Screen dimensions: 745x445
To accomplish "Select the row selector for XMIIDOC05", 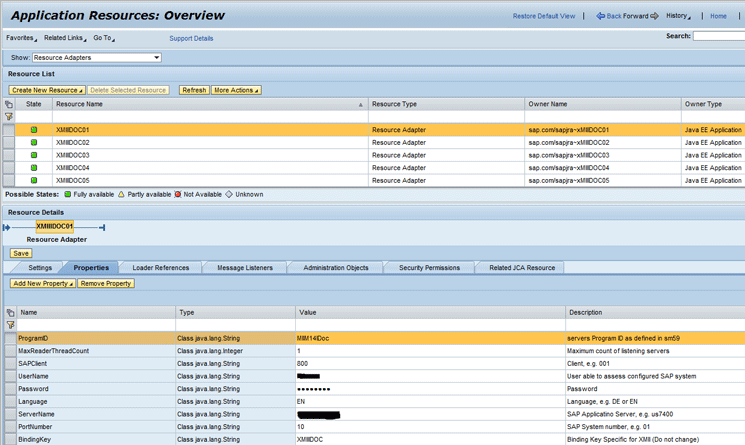I will coord(9,181).
